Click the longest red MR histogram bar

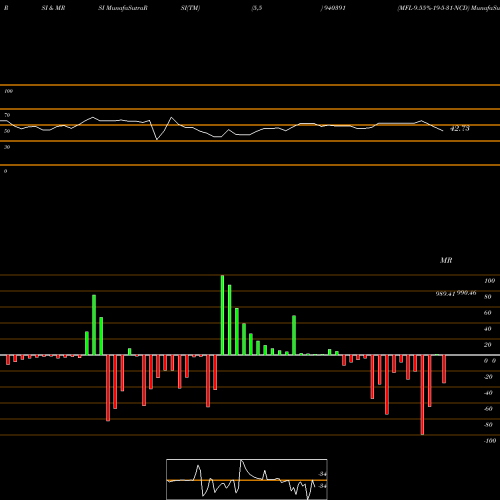click(422, 395)
